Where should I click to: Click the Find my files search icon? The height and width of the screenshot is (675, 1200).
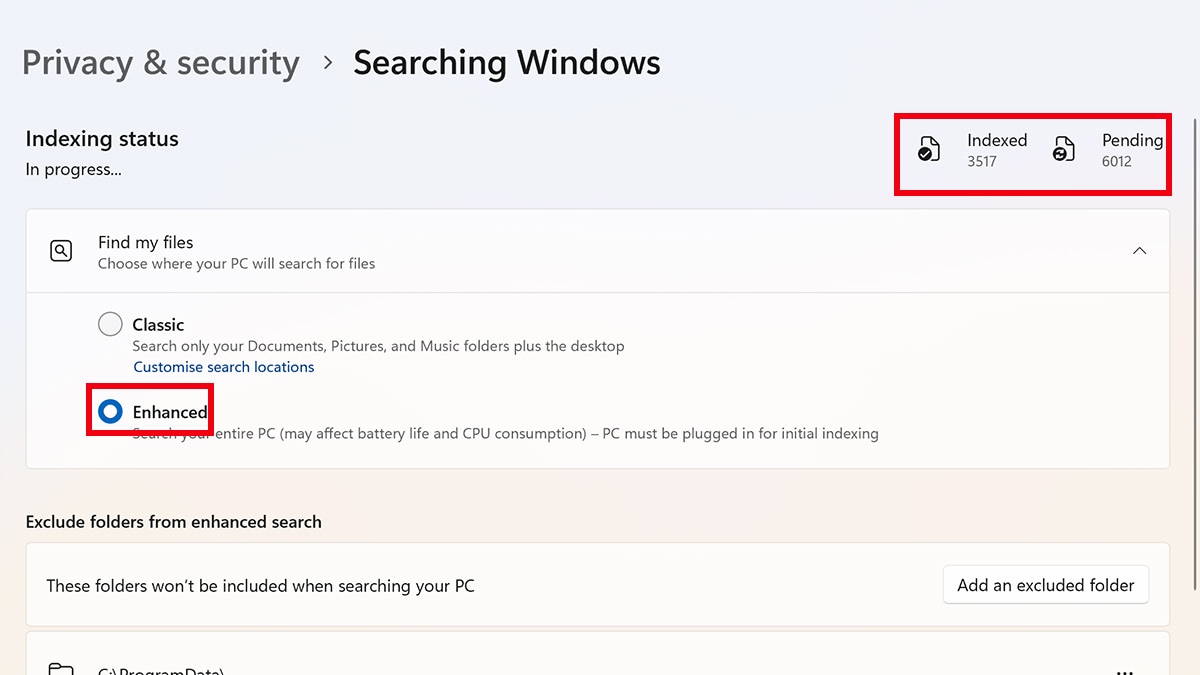click(61, 251)
